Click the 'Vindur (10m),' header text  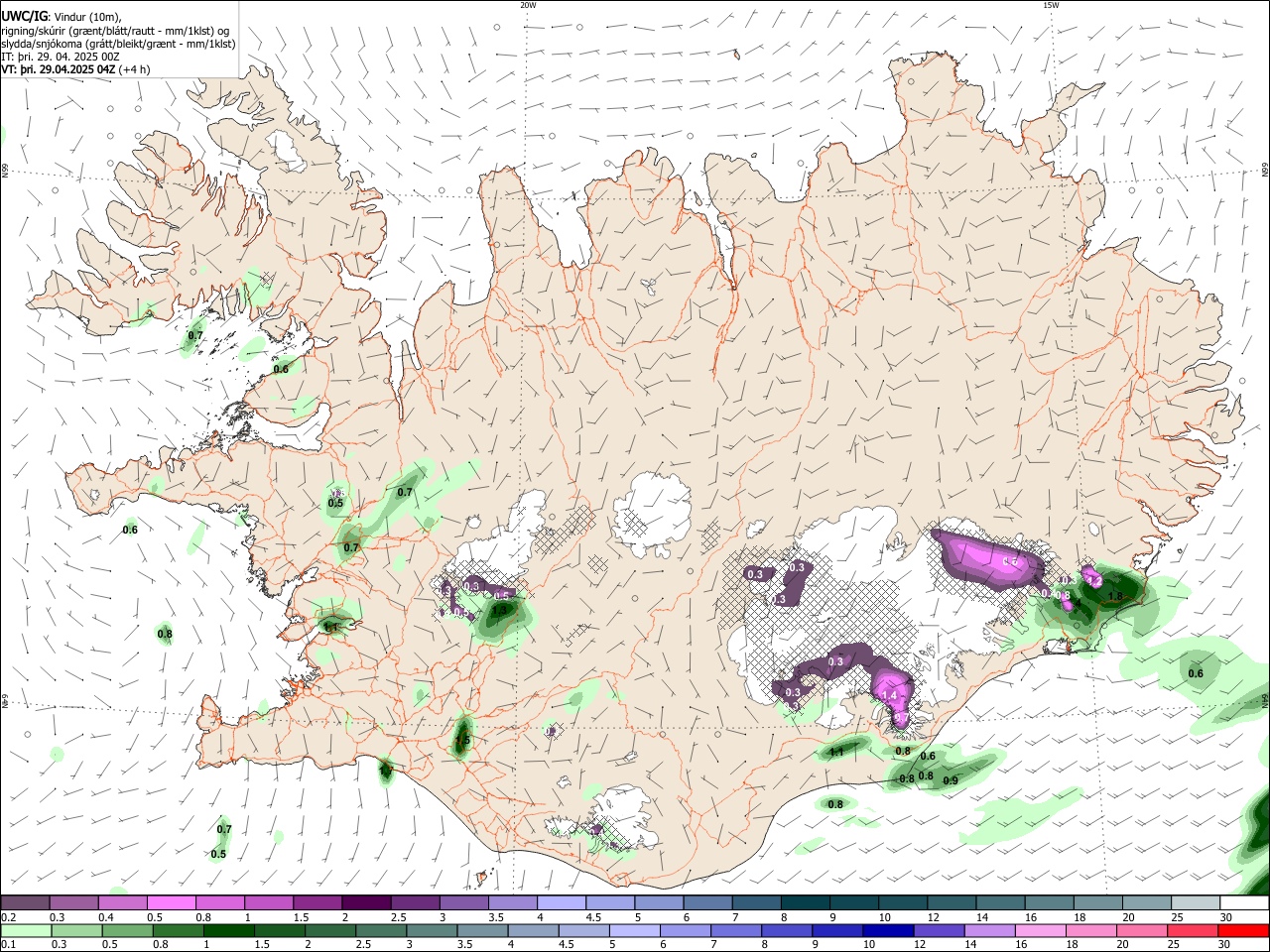coord(87,17)
